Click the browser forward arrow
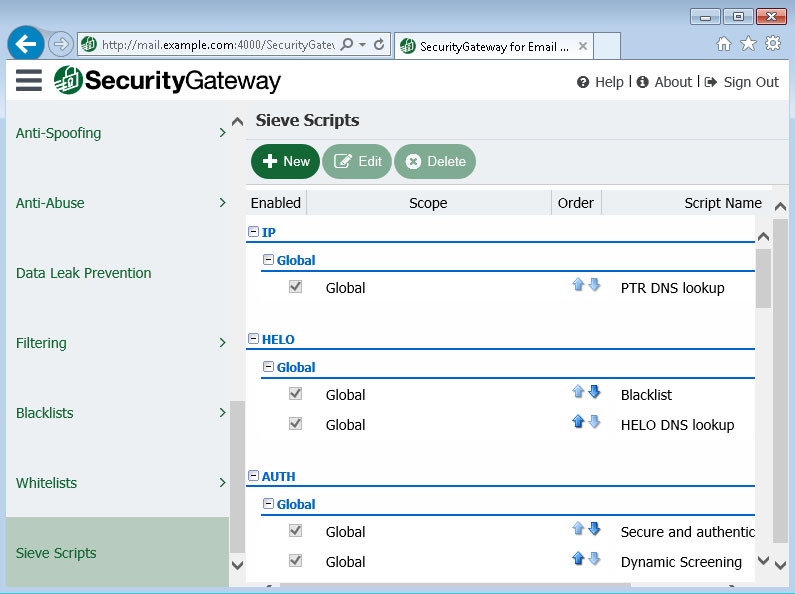 pos(61,44)
